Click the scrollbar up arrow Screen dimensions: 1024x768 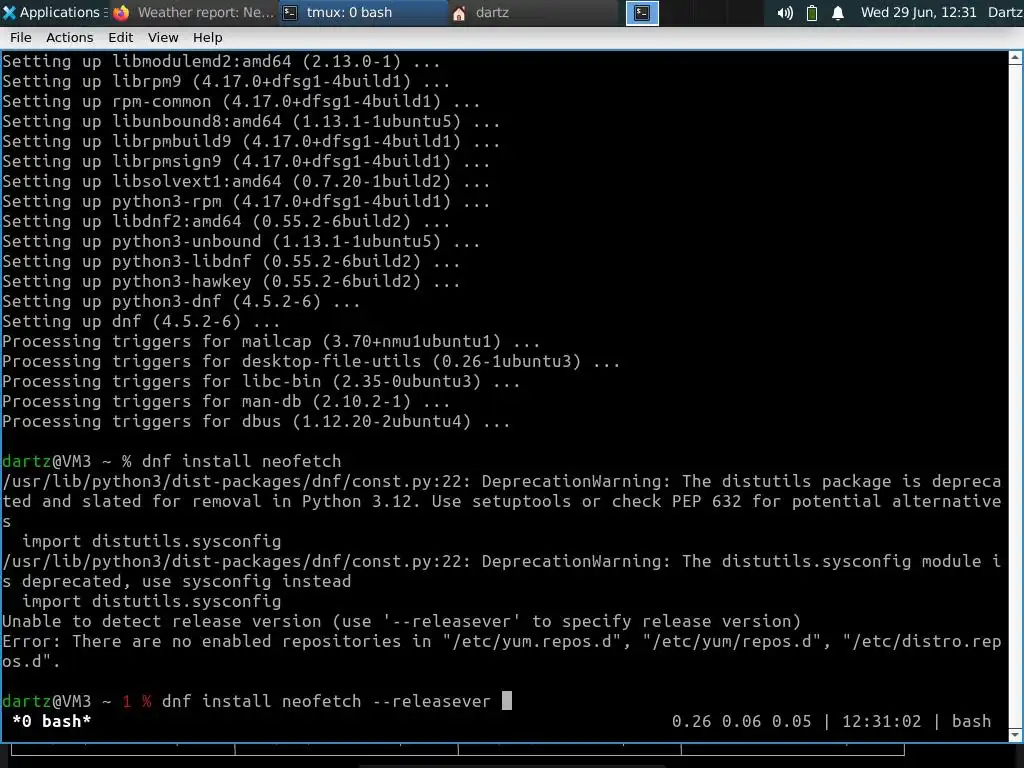1016,57
